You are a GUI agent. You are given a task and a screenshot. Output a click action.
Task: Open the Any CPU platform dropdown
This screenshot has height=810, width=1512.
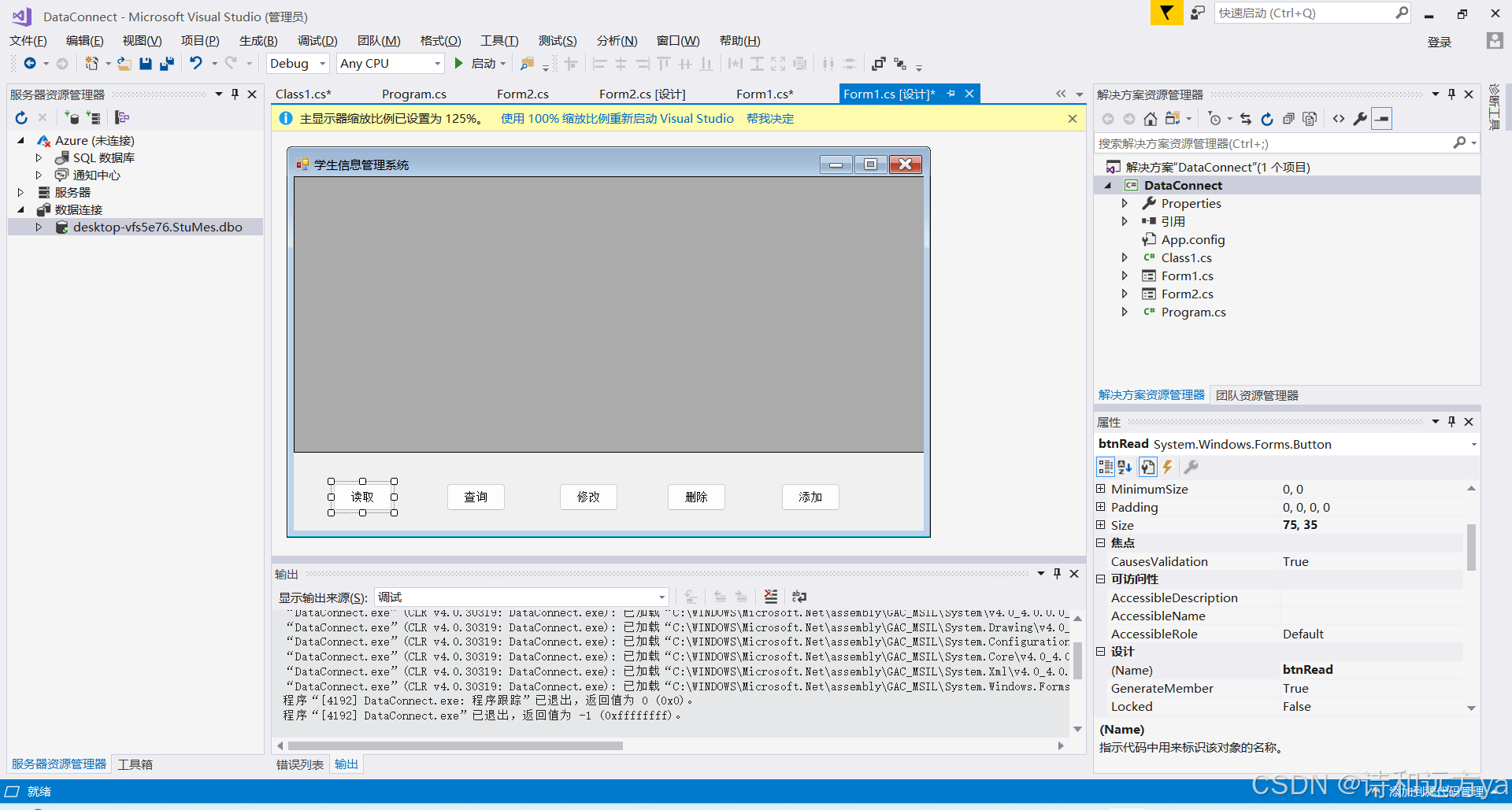(437, 64)
